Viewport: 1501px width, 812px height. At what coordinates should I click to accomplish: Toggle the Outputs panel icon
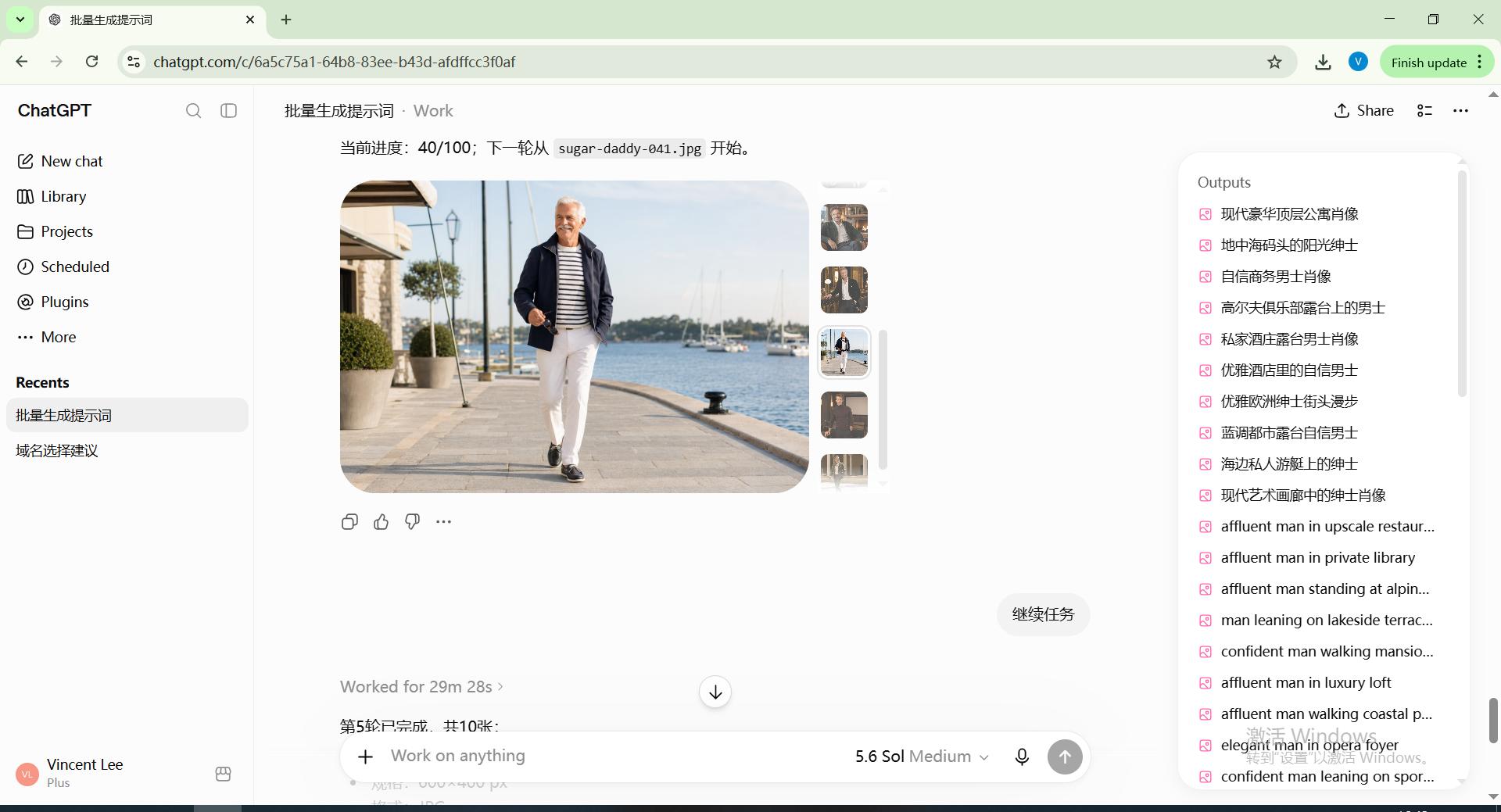pyautogui.click(x=1425, y=111)
